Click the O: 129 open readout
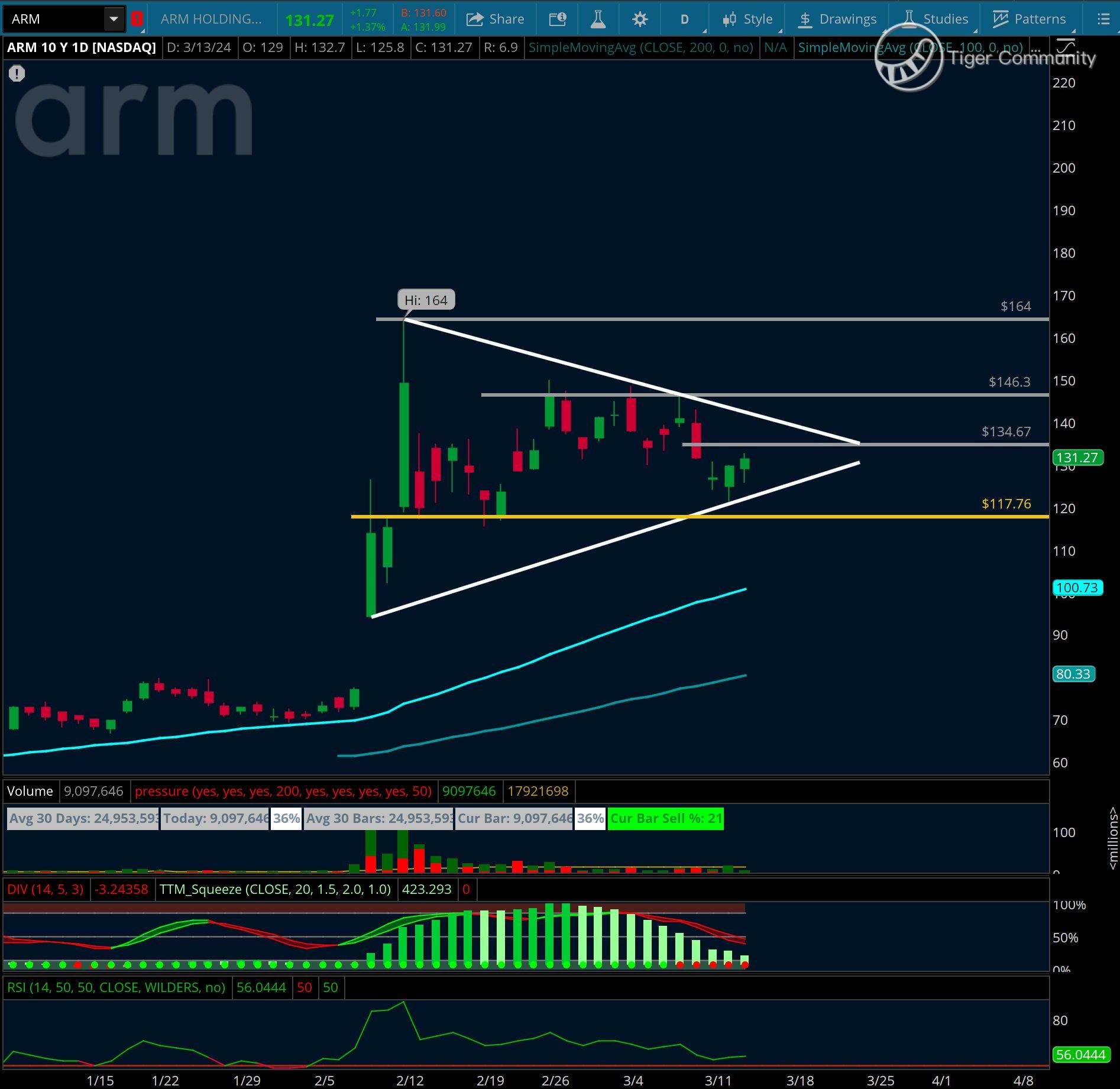Viewport: 1120px width, 1089px height. tap(263, 47)
